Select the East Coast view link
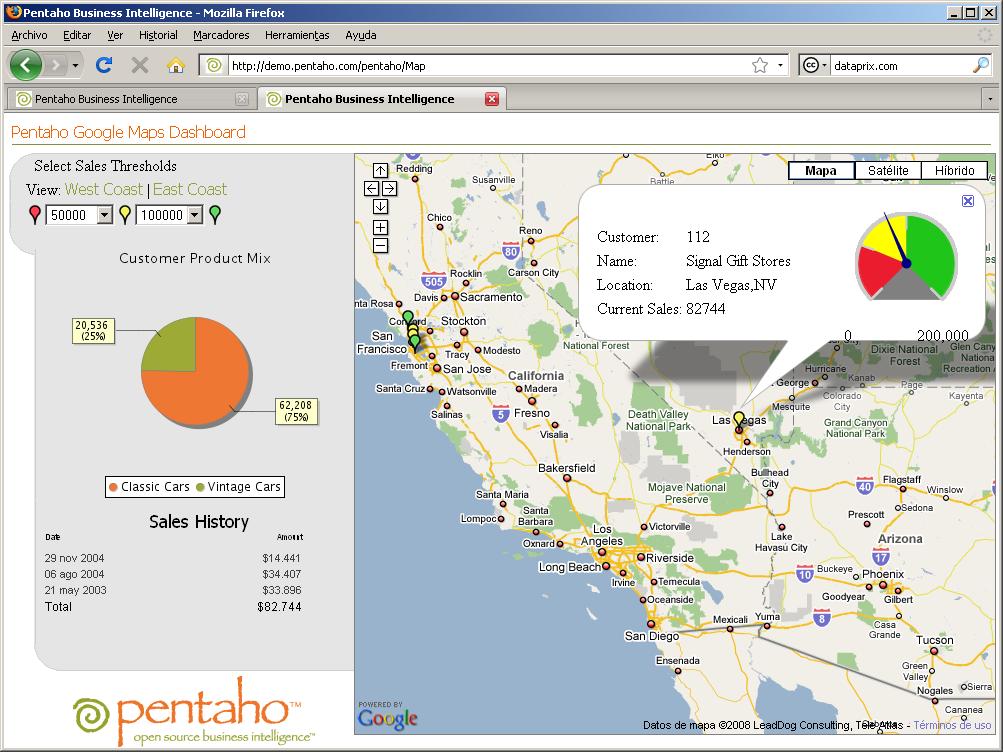Viewport: 1003px width, 752px height. click(190, 188)
